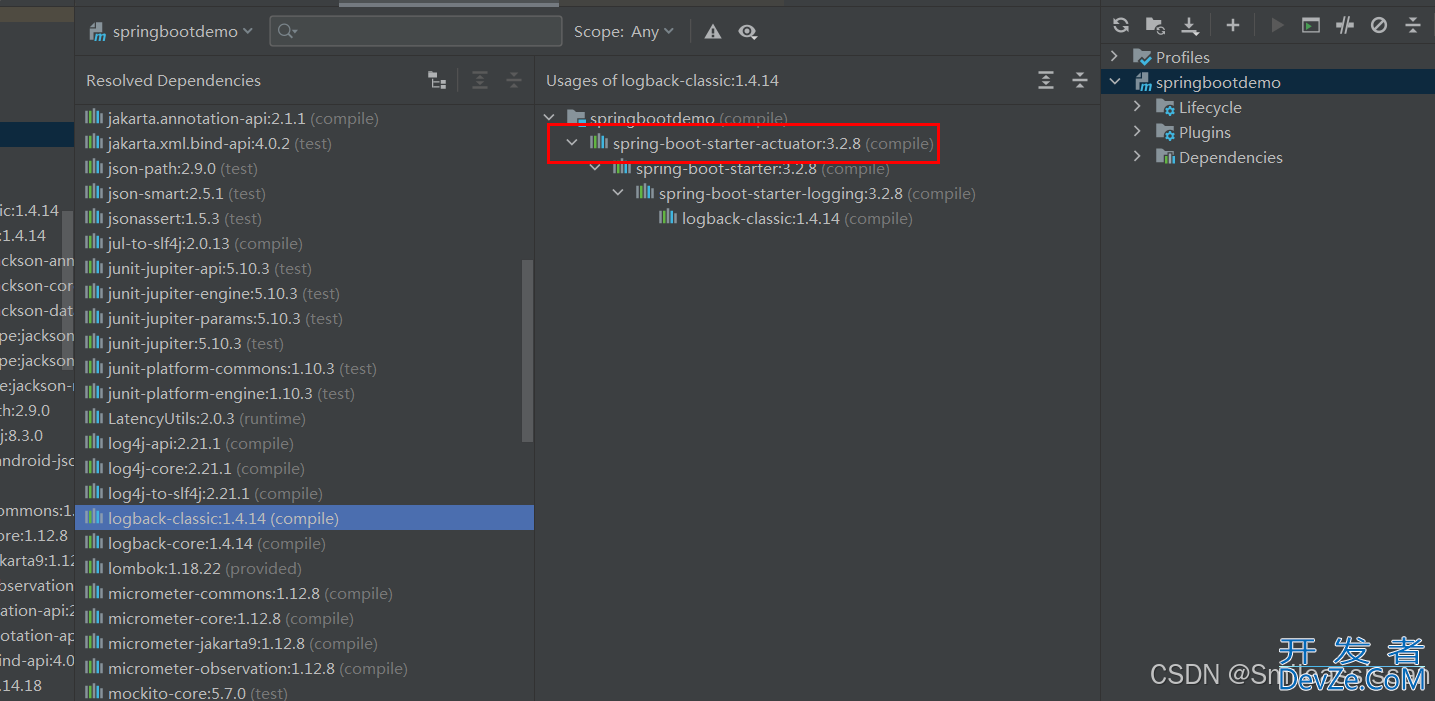Click Add Maven Projects plus icon

pyautogui.click(x=1233, y=26)
